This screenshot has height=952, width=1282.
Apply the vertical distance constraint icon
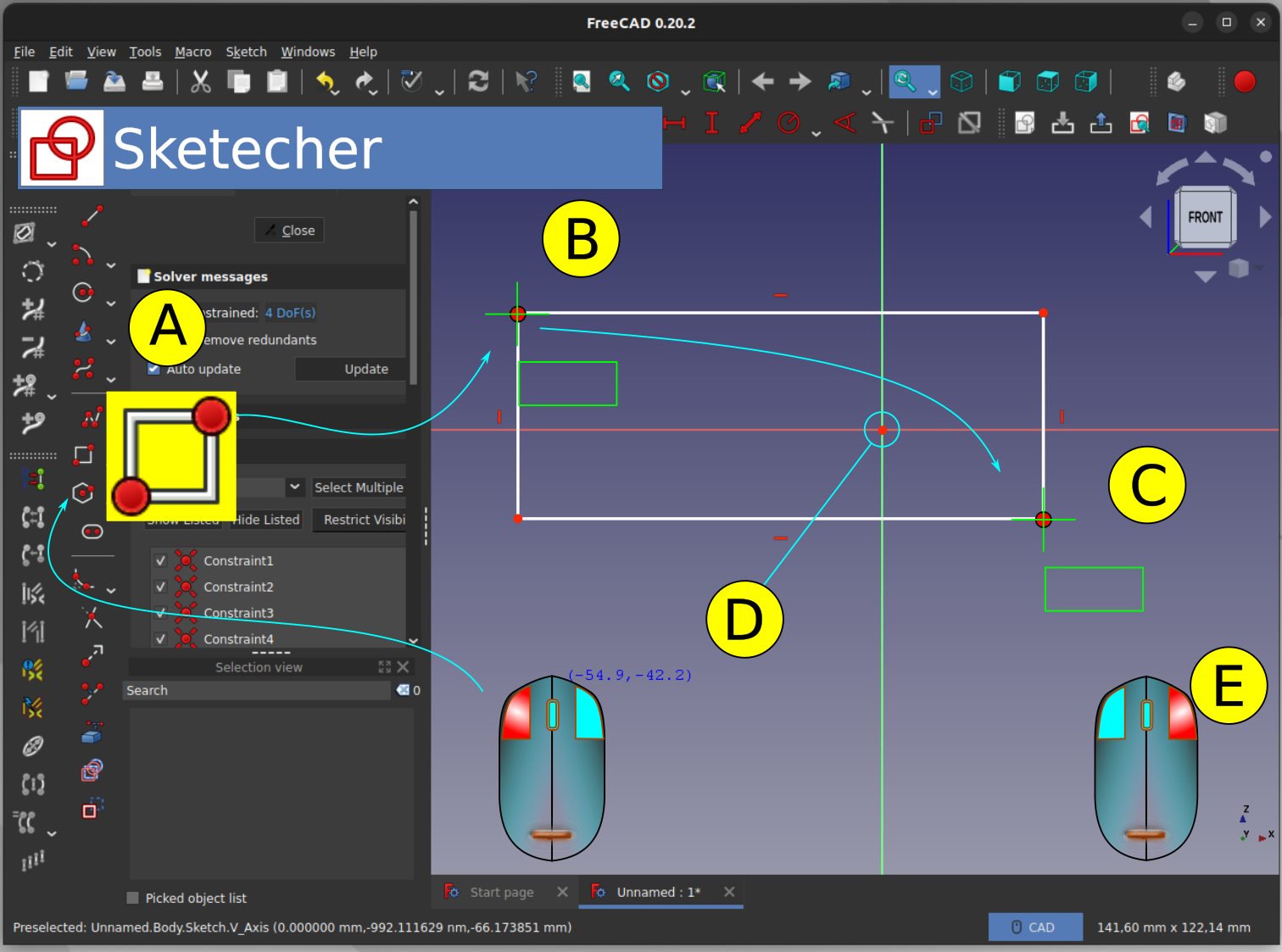pyautogui.click(x=712, y=124)
